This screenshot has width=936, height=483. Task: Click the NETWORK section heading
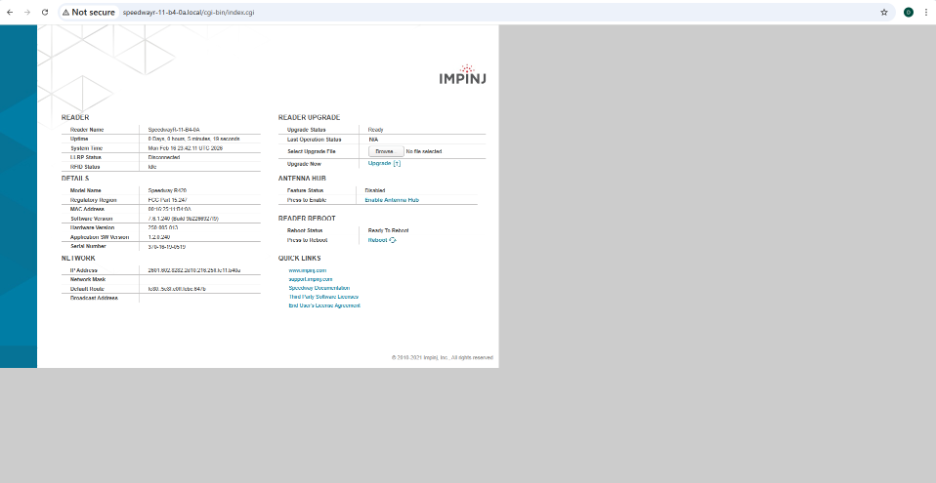tap(78, 259)
